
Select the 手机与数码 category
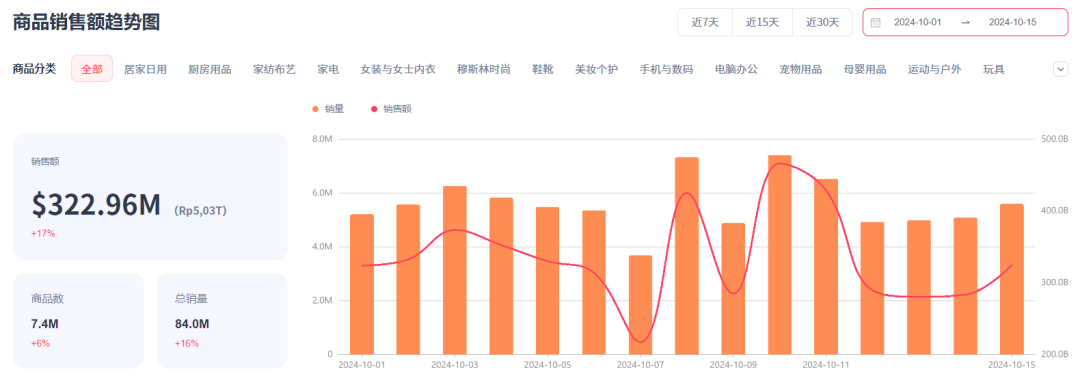pos(666,69)
